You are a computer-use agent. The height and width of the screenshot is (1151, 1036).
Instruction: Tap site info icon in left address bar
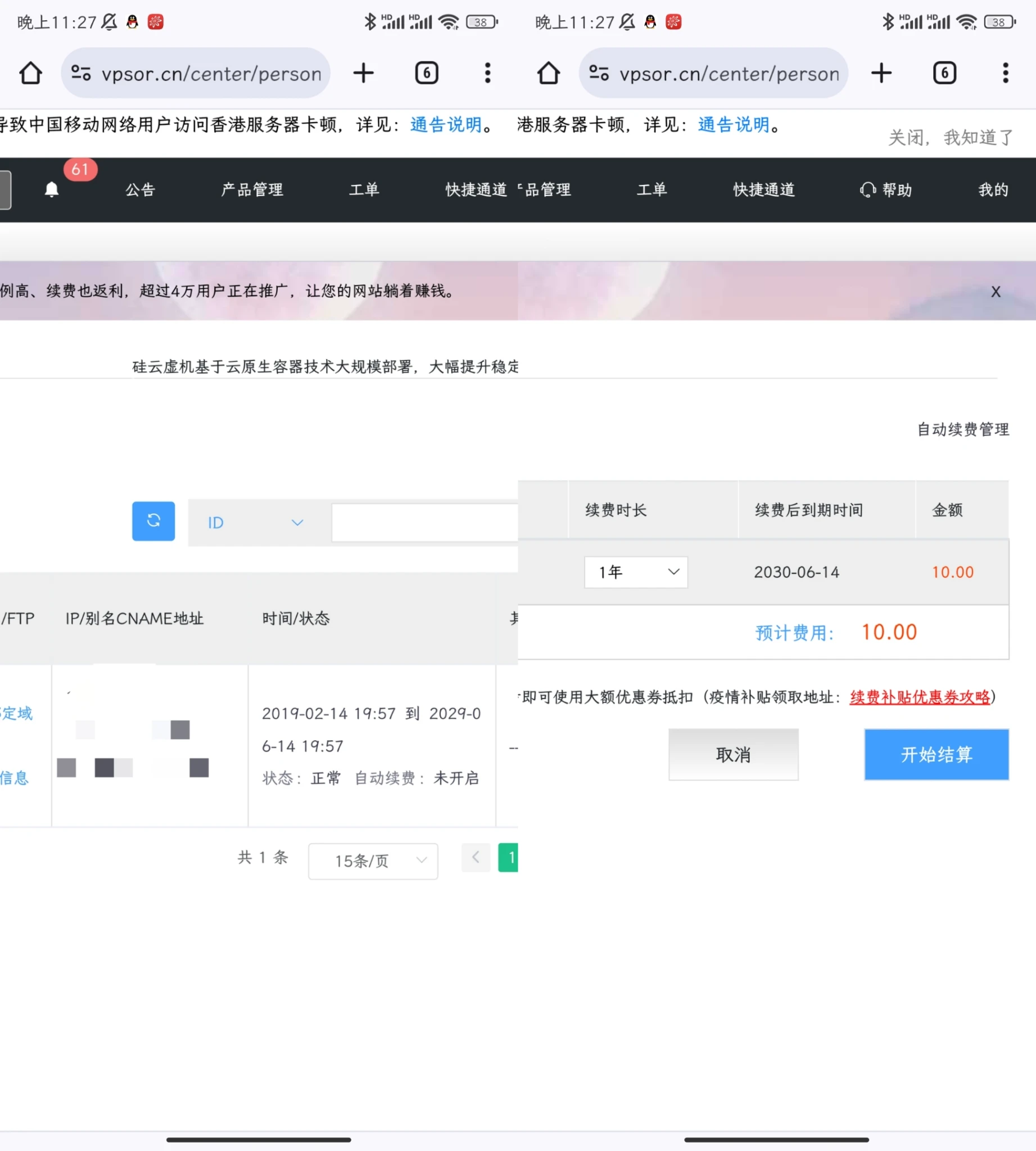click(81, 74)
